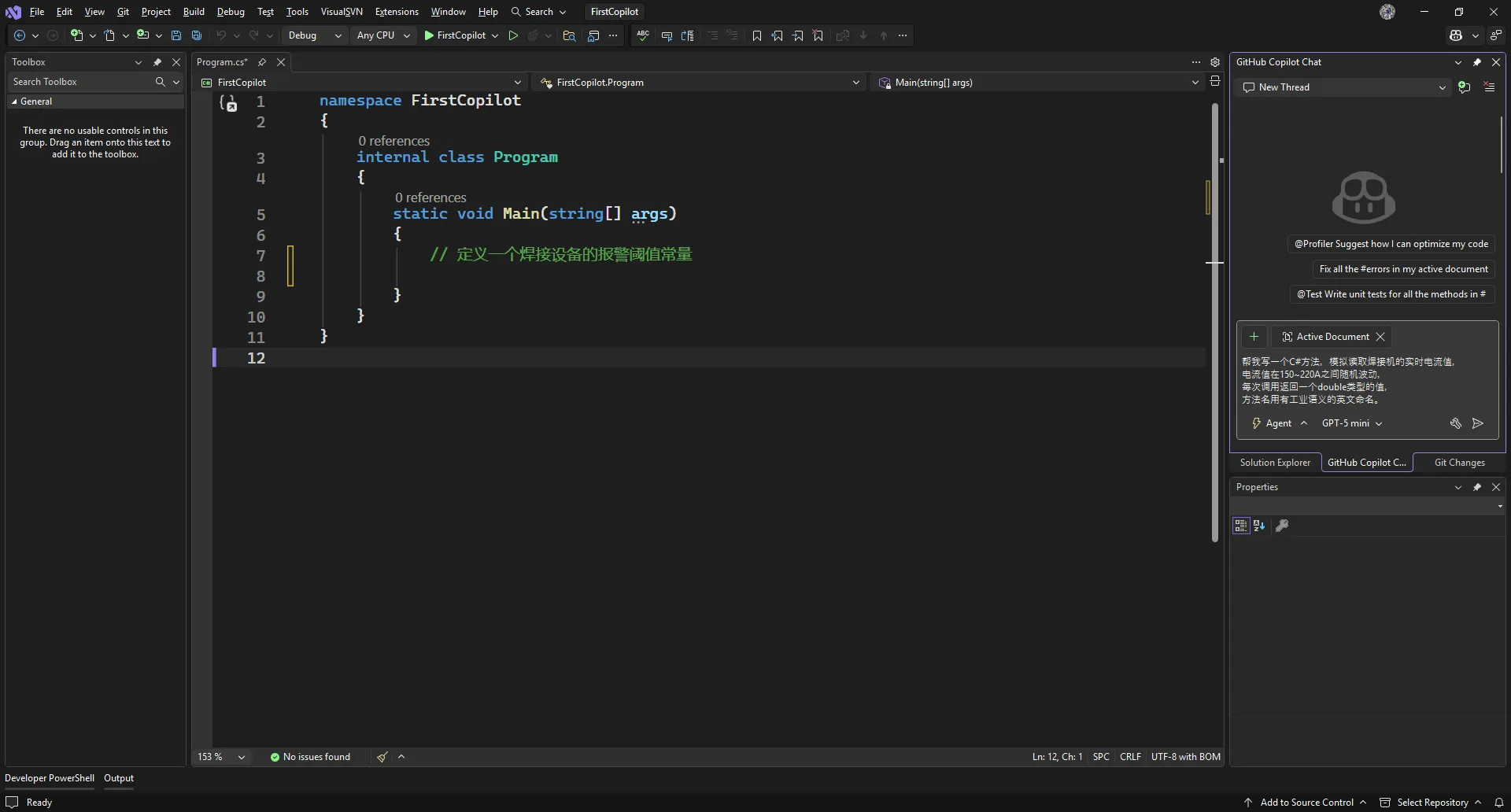This screenshot has height=812, width=1511.
Task: Send the Copilot chat message
Action: pyautogui.click(x=1478, y=423)
